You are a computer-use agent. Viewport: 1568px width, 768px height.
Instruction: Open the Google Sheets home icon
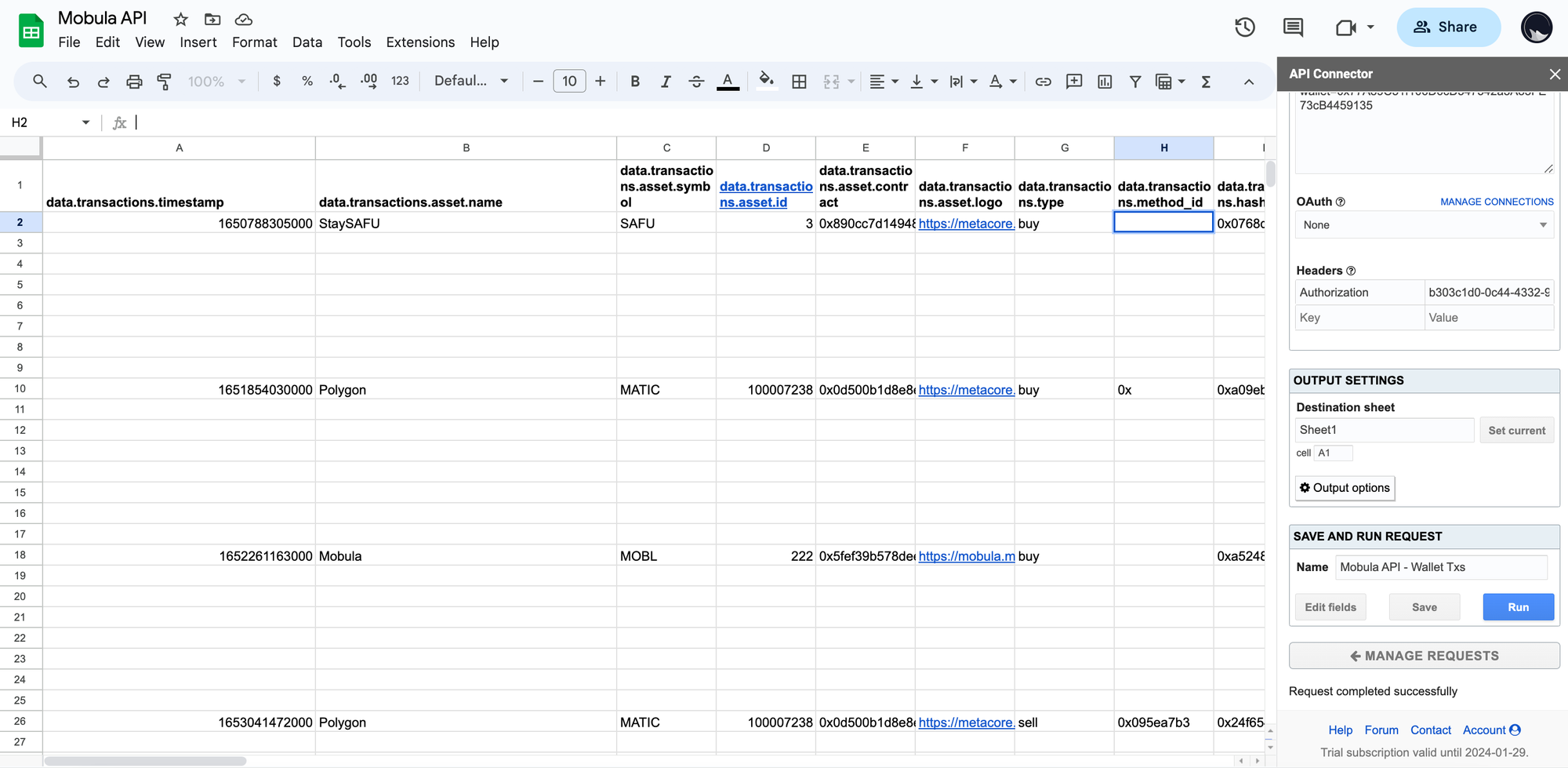click(31, 31)
